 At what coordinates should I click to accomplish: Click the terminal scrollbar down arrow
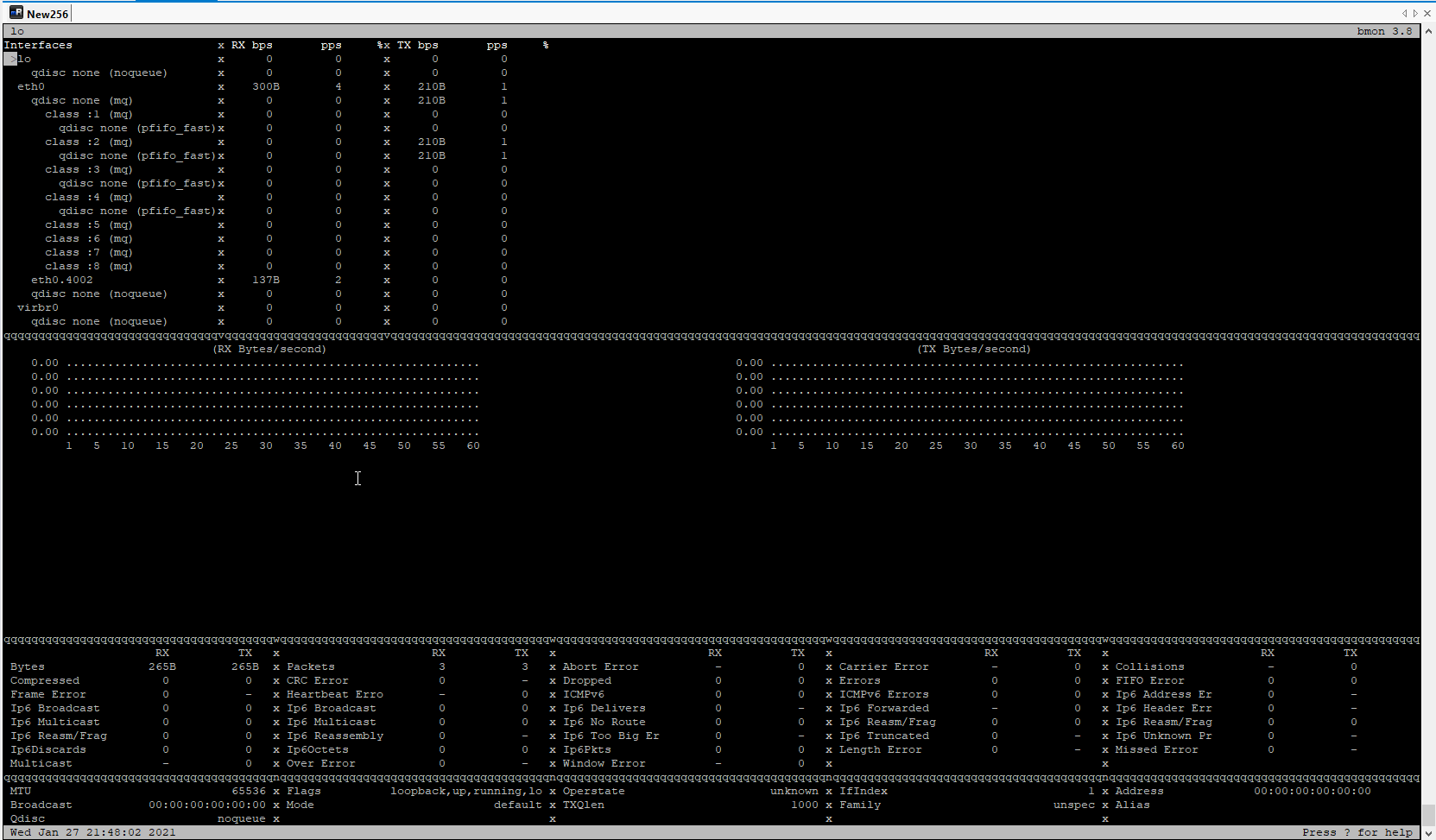(x=1428, y=833)
